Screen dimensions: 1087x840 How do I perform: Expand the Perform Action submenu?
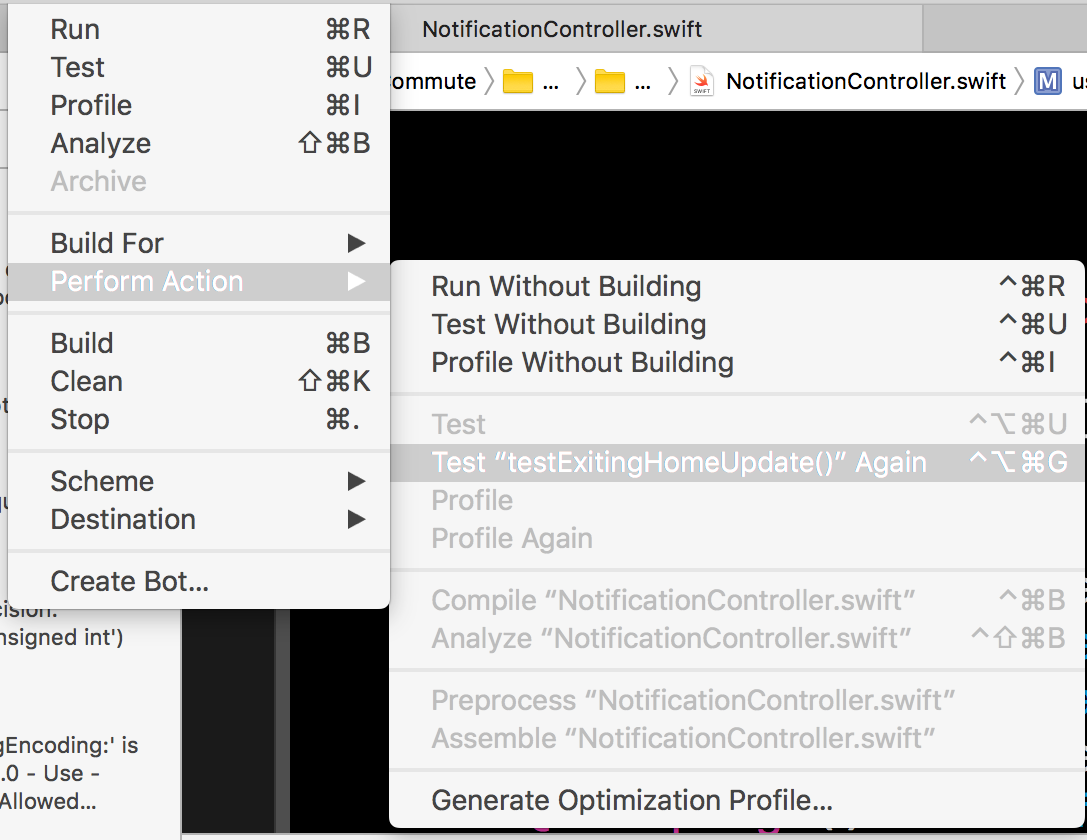click(199, 281)
